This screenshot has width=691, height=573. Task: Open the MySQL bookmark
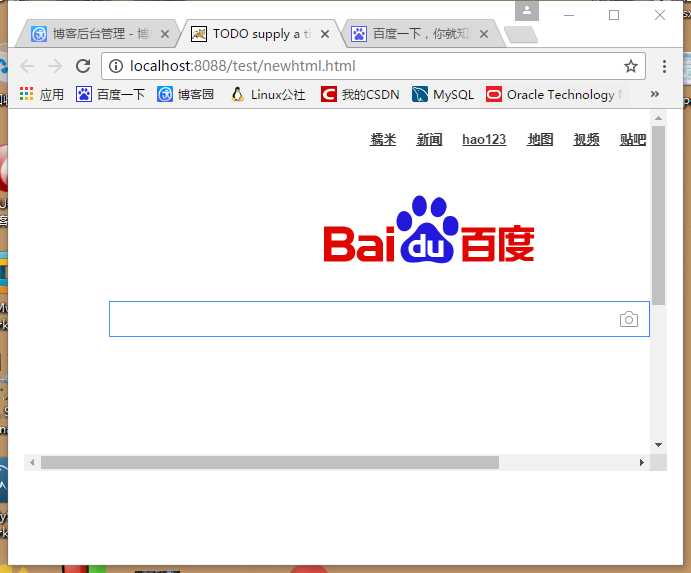(443, 94)
